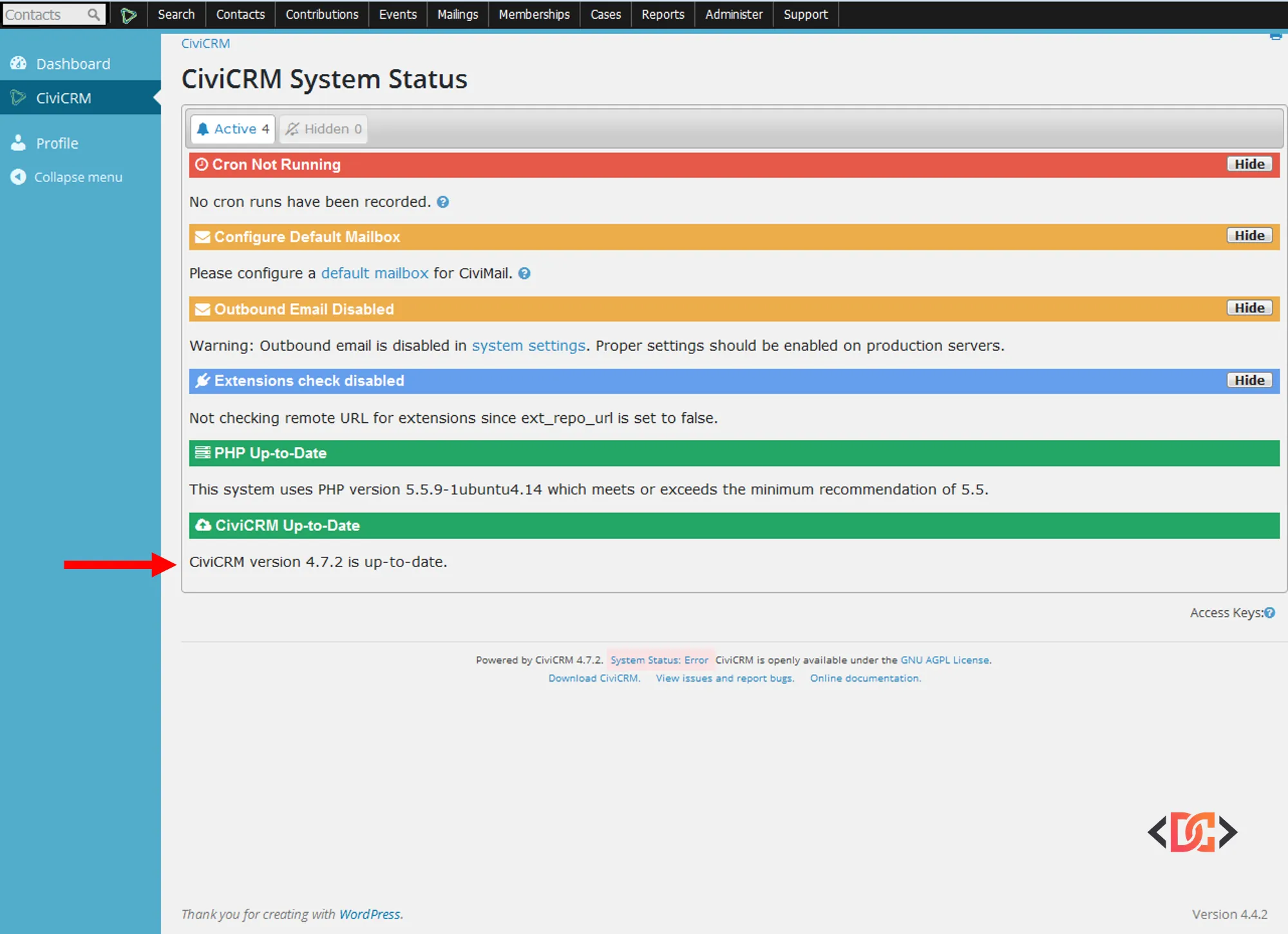Switch to the Hidden messages tab
The width and height of the screenshot is (1288, 934).
pos(323,129)
